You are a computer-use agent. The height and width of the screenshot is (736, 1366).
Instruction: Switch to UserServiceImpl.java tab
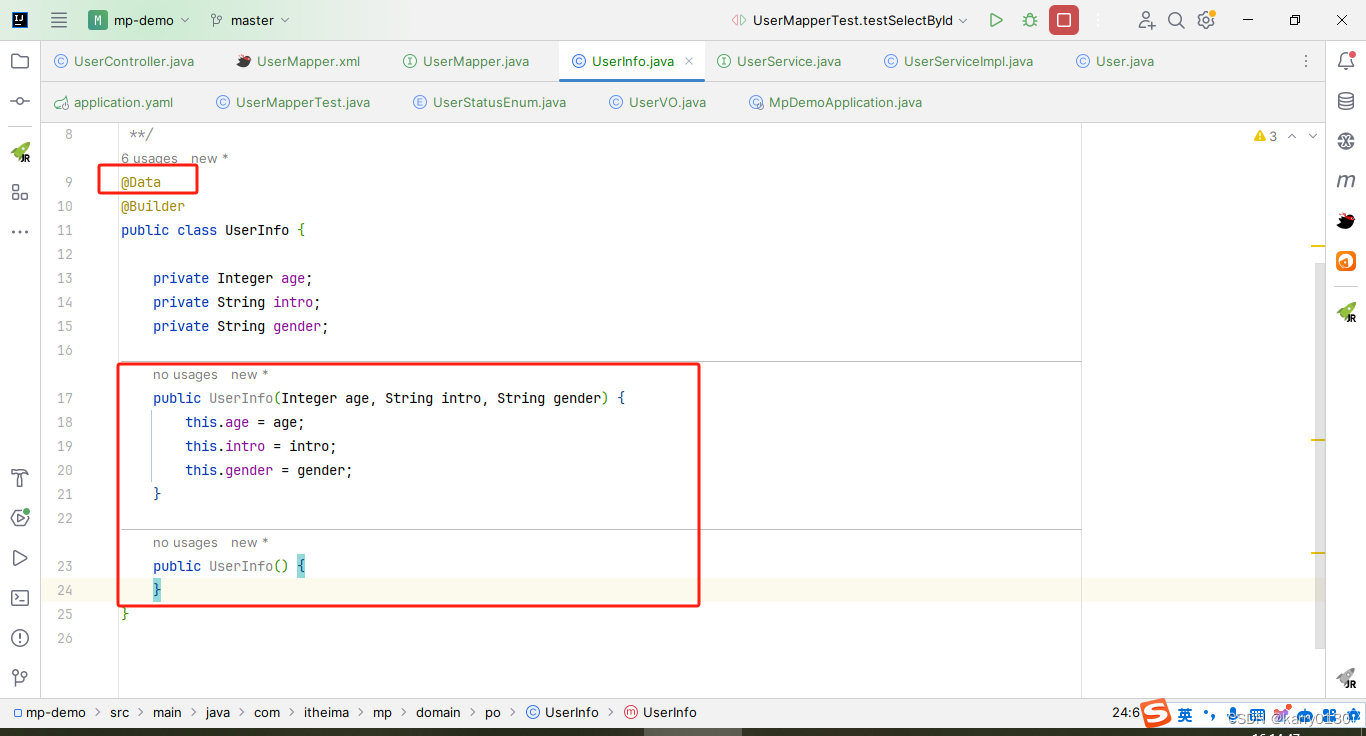tap(958, 61)
